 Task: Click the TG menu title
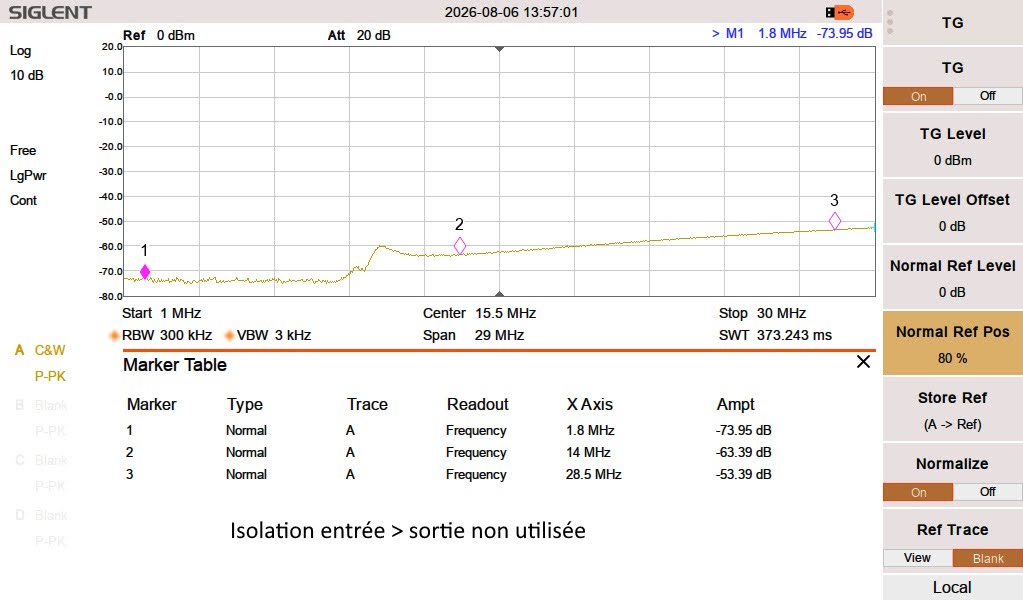tap(953, 23)
